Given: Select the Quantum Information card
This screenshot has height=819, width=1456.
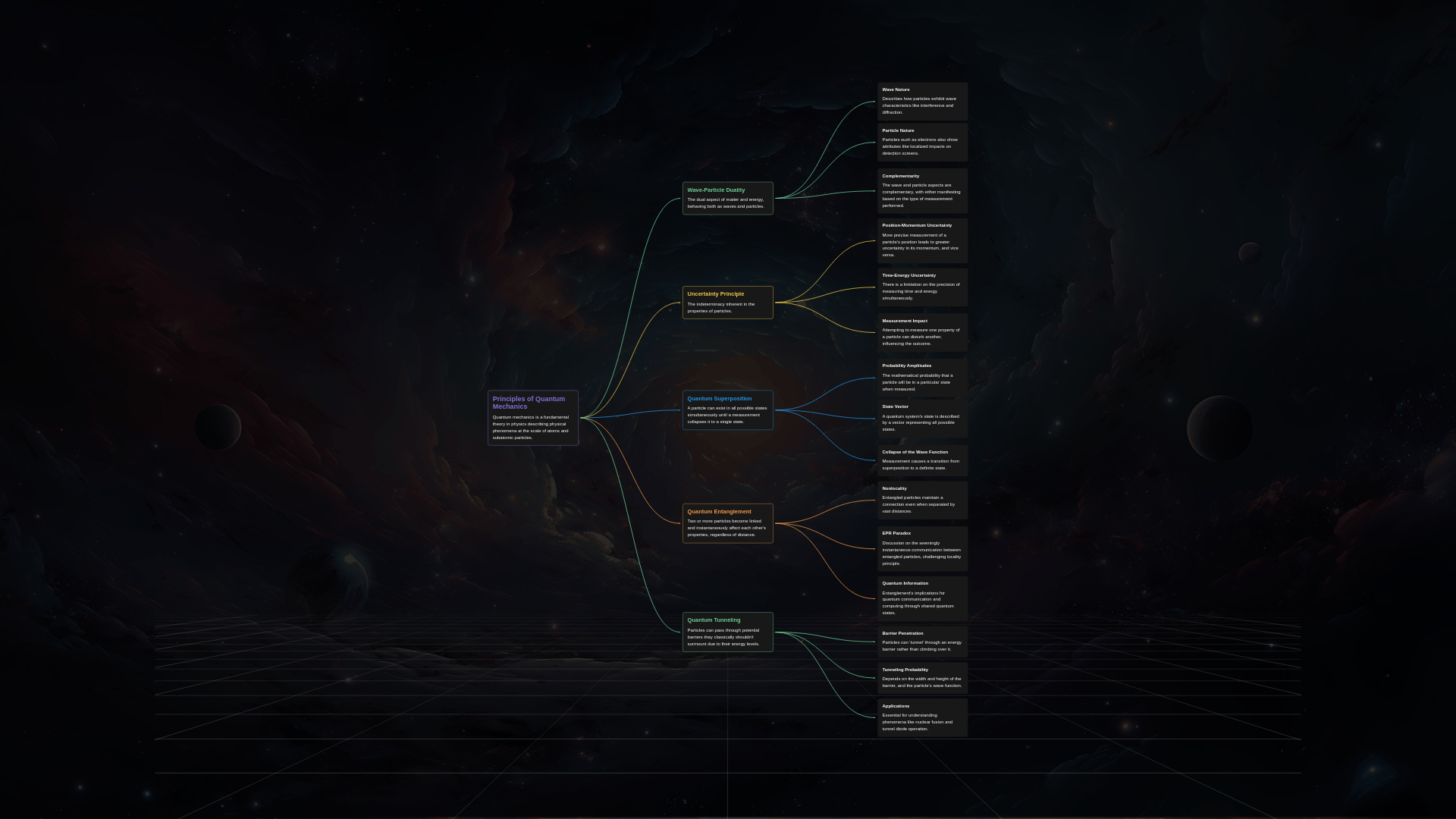Looking at the screenshot, I should click(x=922, y=598).
